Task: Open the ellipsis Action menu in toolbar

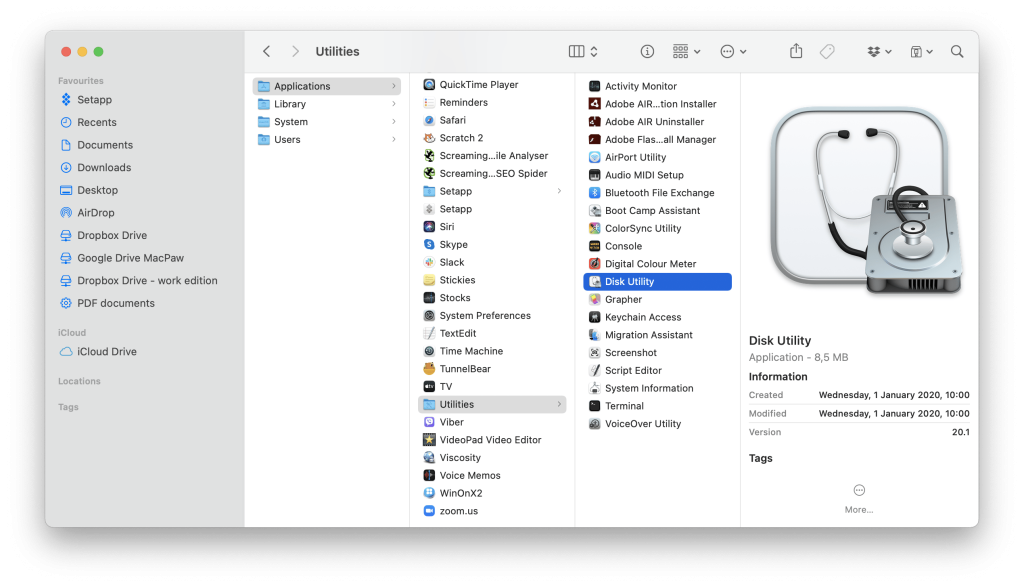Action: (x=733, y=51)
